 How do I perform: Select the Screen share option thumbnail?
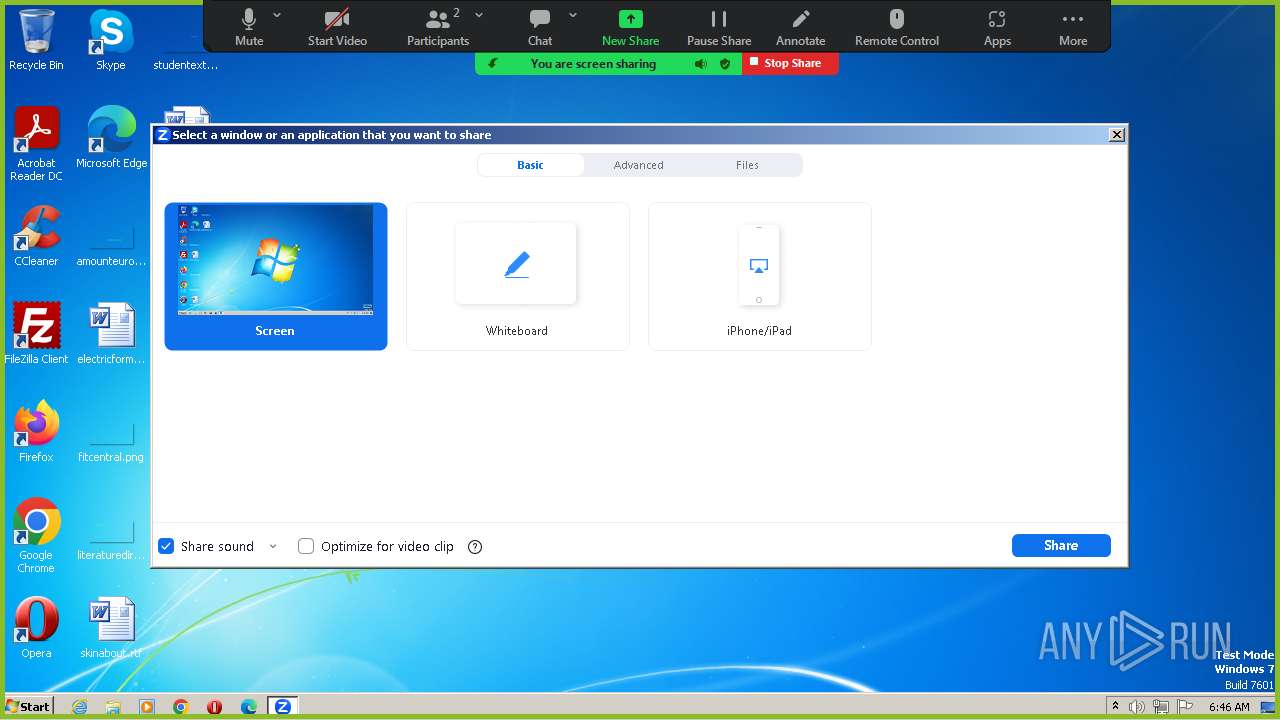pos(276,276)
